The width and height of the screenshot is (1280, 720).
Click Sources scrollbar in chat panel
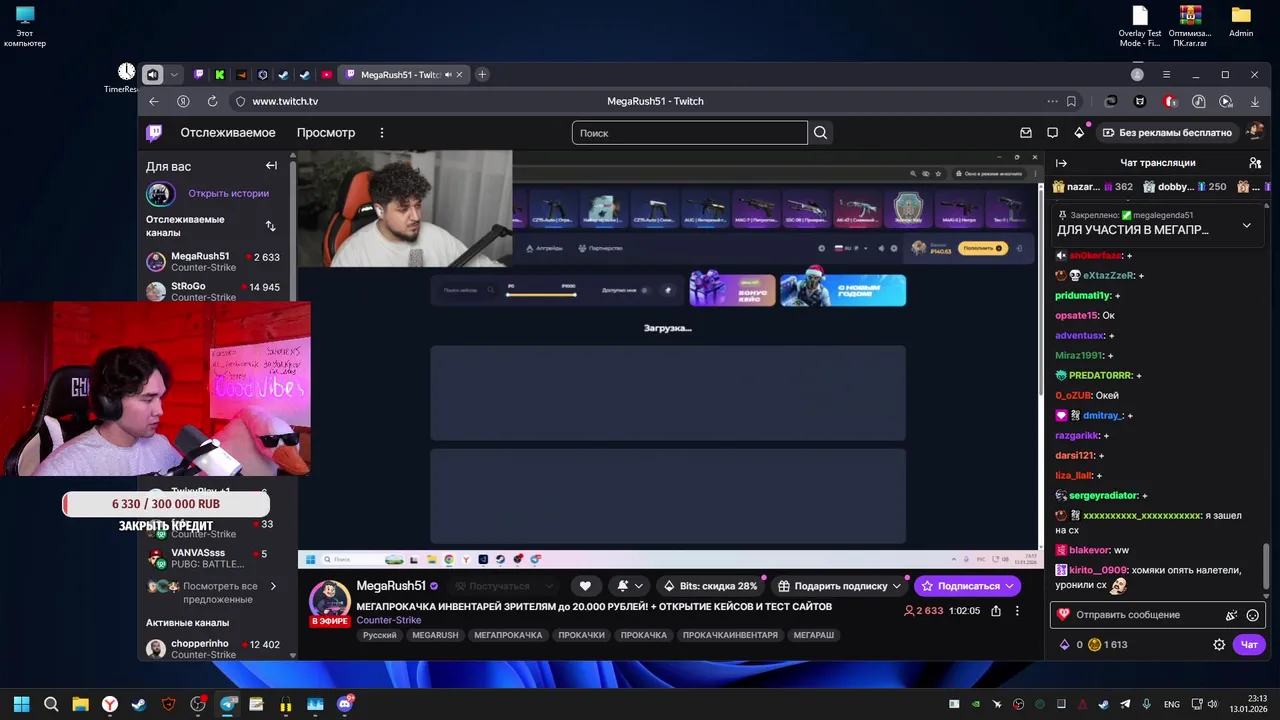[x=1266, y=568]
